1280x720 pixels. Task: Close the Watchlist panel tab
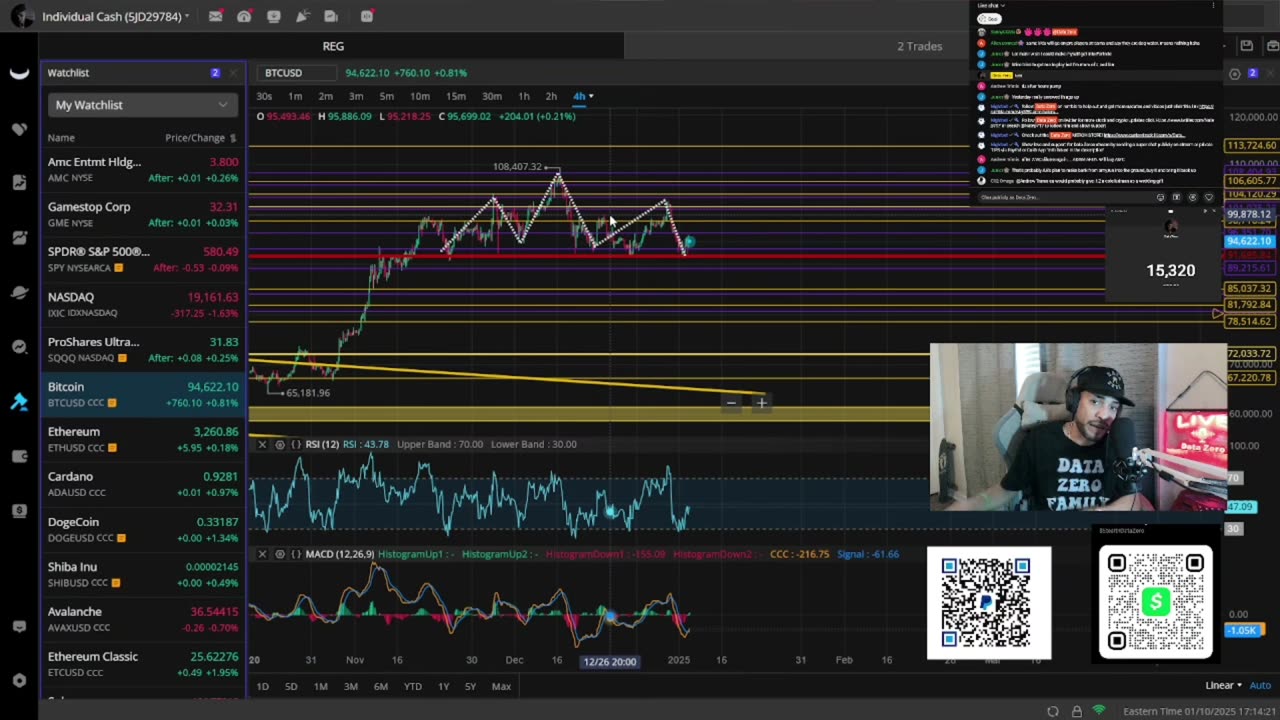[233, 73]
